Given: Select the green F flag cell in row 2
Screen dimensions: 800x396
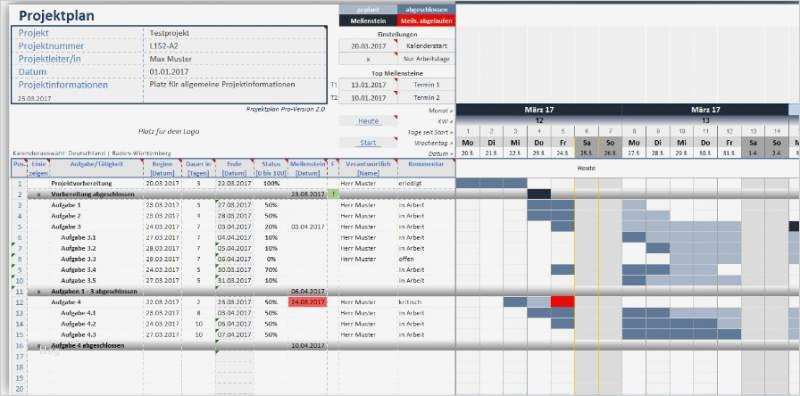Looking at the screenshot, I should point(333,194).
